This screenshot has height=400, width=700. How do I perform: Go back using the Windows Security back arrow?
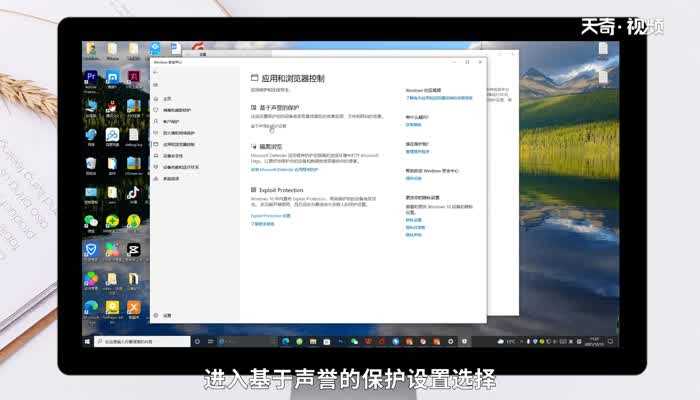[x=156, y=72]
